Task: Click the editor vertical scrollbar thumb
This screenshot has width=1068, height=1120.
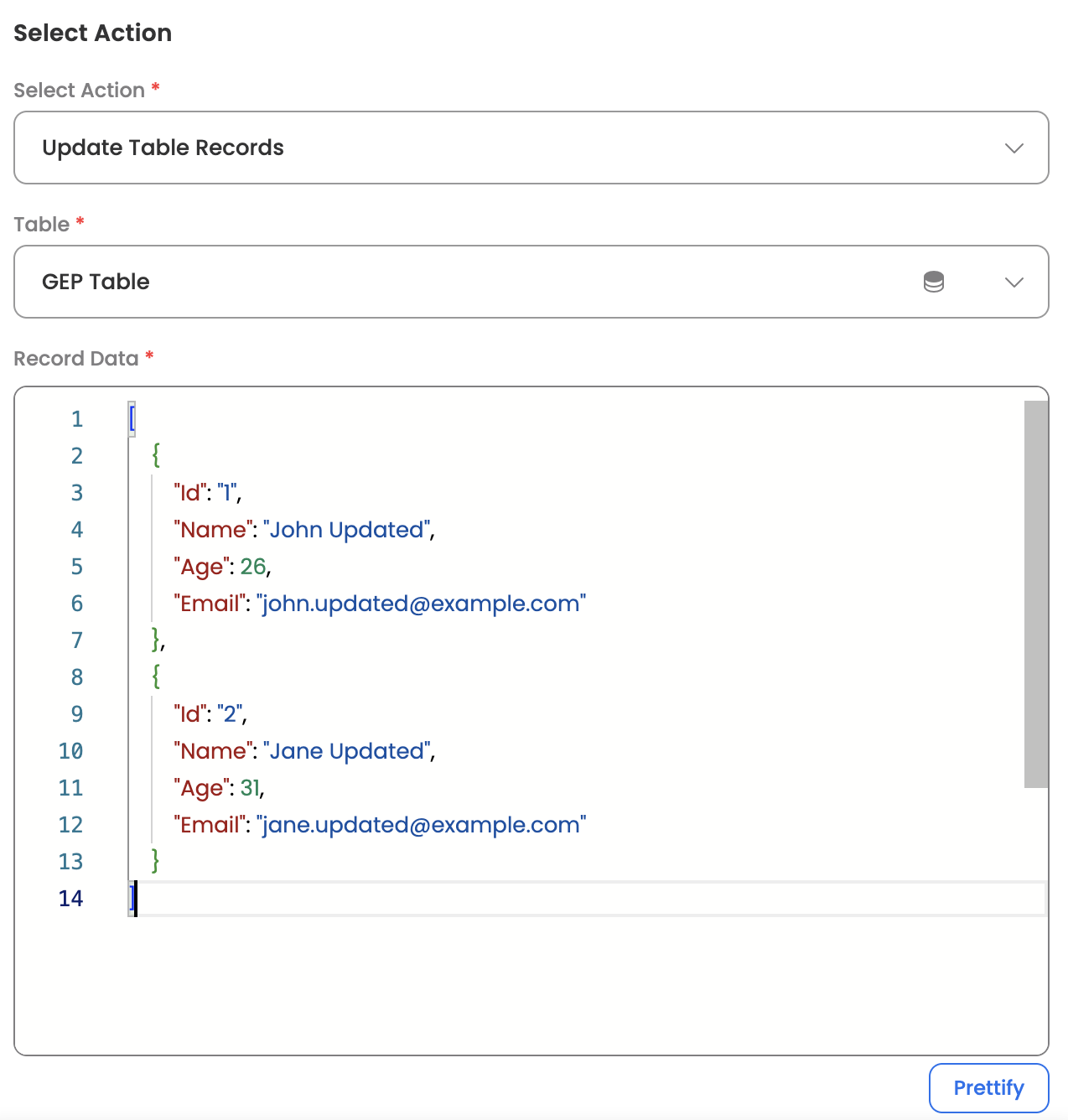Action: (x=1036, y=594)
